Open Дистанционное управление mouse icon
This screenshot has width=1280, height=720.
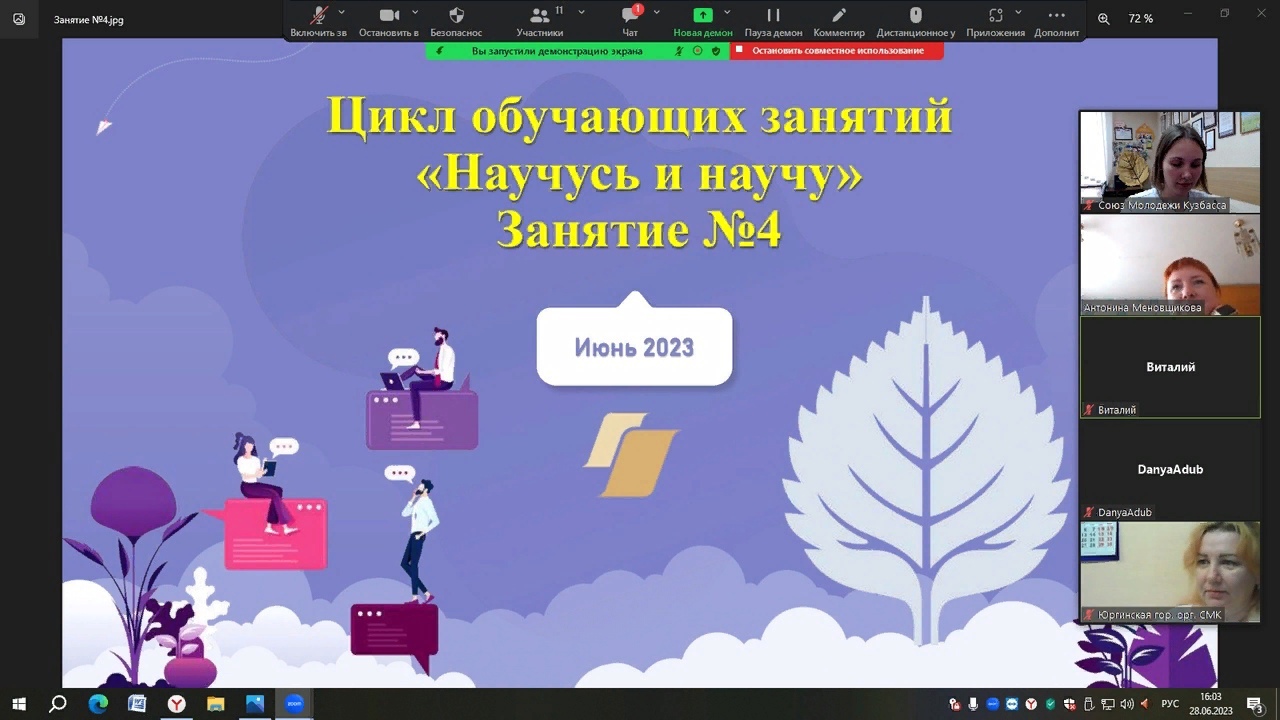[x=915, y=21]
